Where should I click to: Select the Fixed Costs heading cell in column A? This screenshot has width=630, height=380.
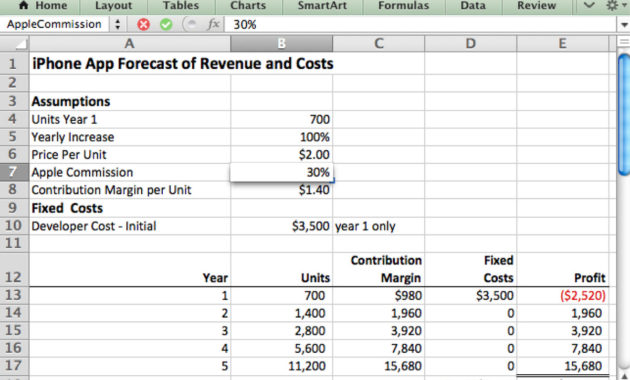130,208
